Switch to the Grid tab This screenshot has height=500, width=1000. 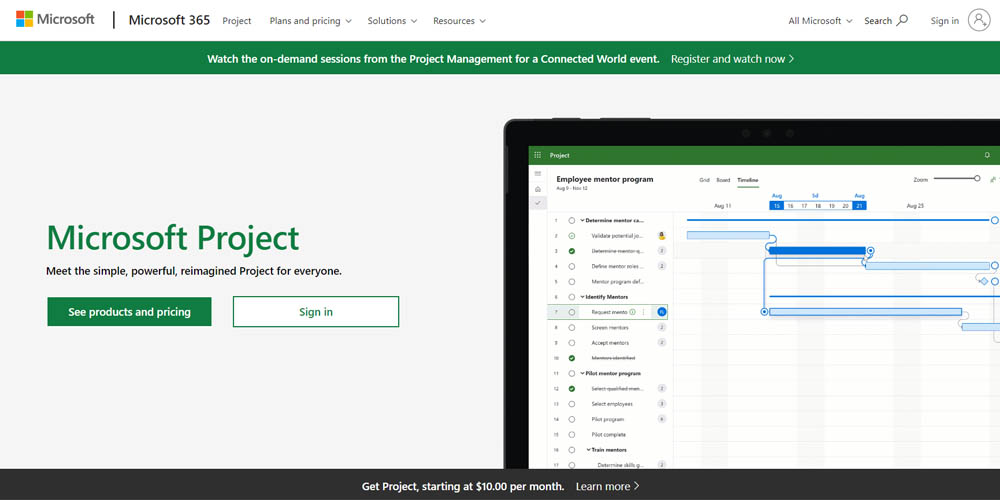(704, 180)
